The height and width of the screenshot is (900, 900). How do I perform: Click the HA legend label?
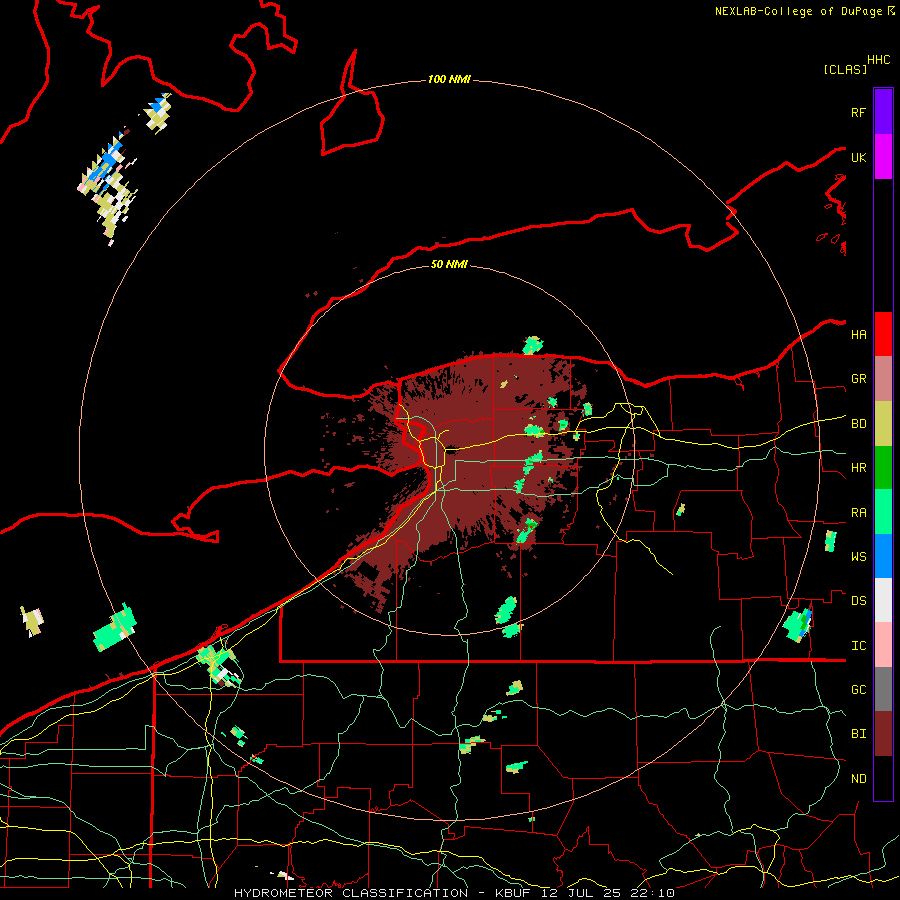[x=858, y=335]
